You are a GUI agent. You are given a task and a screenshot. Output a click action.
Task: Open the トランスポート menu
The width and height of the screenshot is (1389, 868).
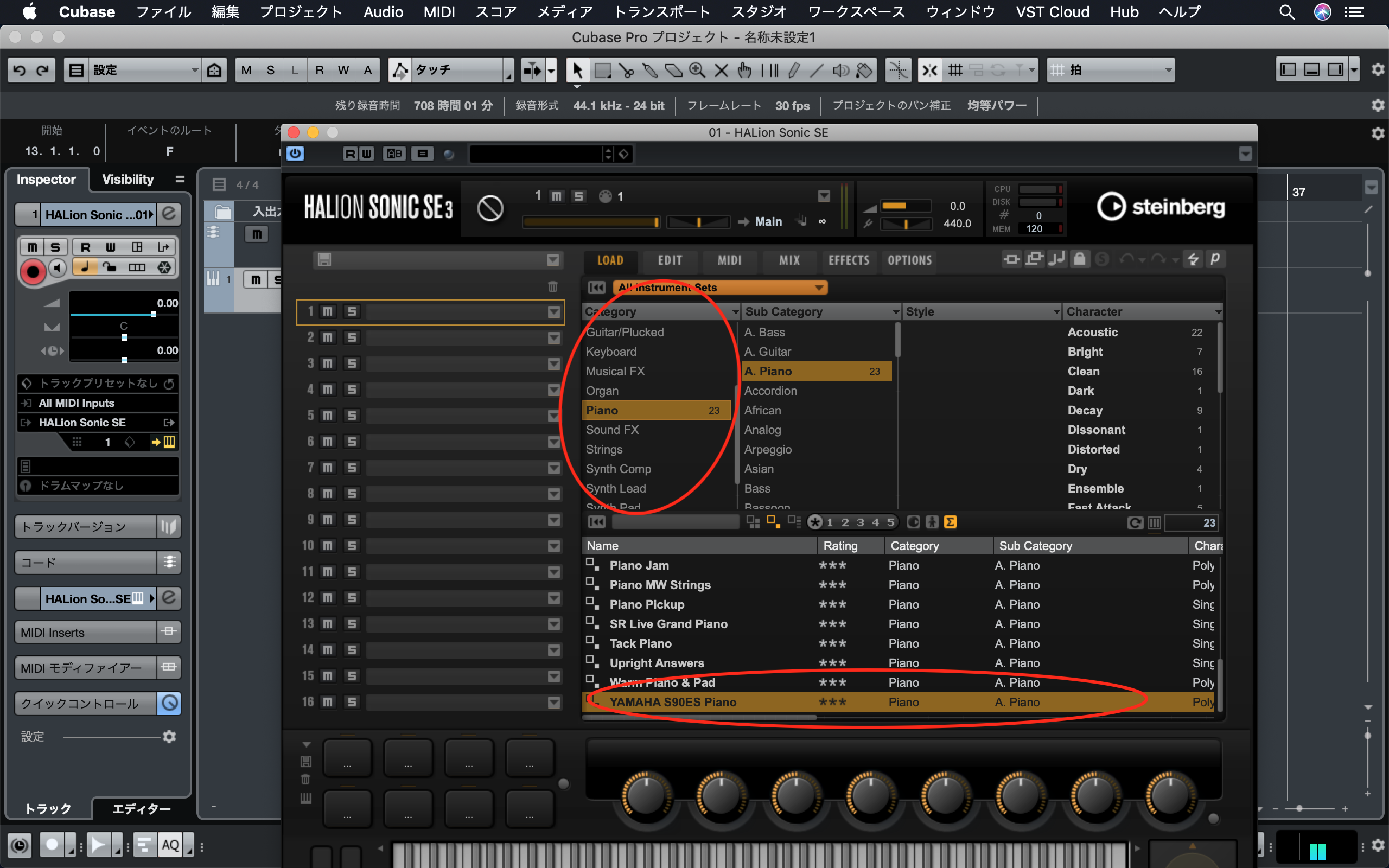tap(662, 12)
